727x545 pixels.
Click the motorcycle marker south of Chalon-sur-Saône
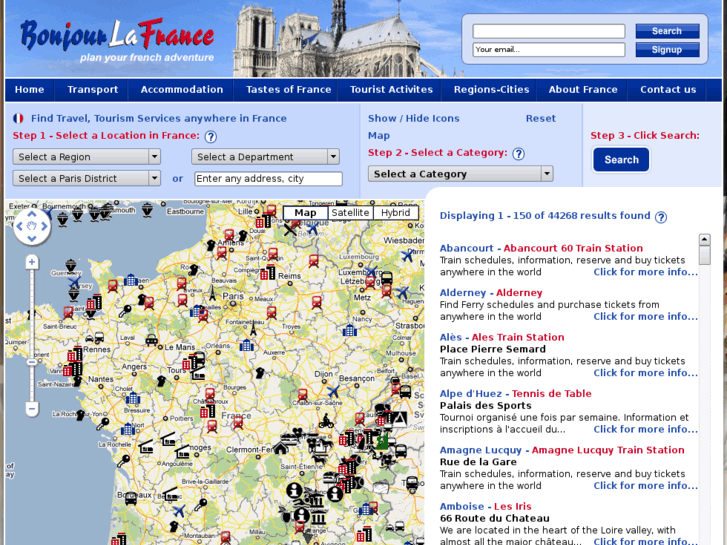click(x=326, y=421)
